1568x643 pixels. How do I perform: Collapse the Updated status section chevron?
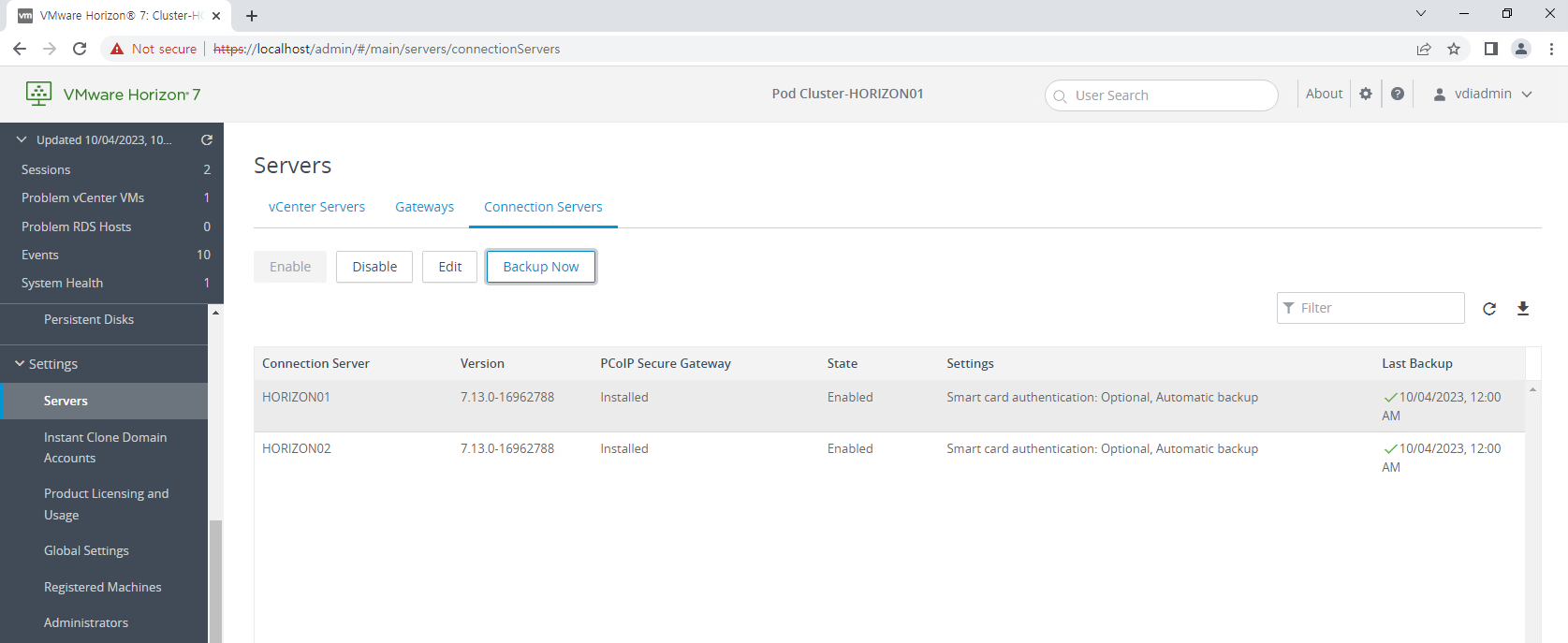click(22, 139)
